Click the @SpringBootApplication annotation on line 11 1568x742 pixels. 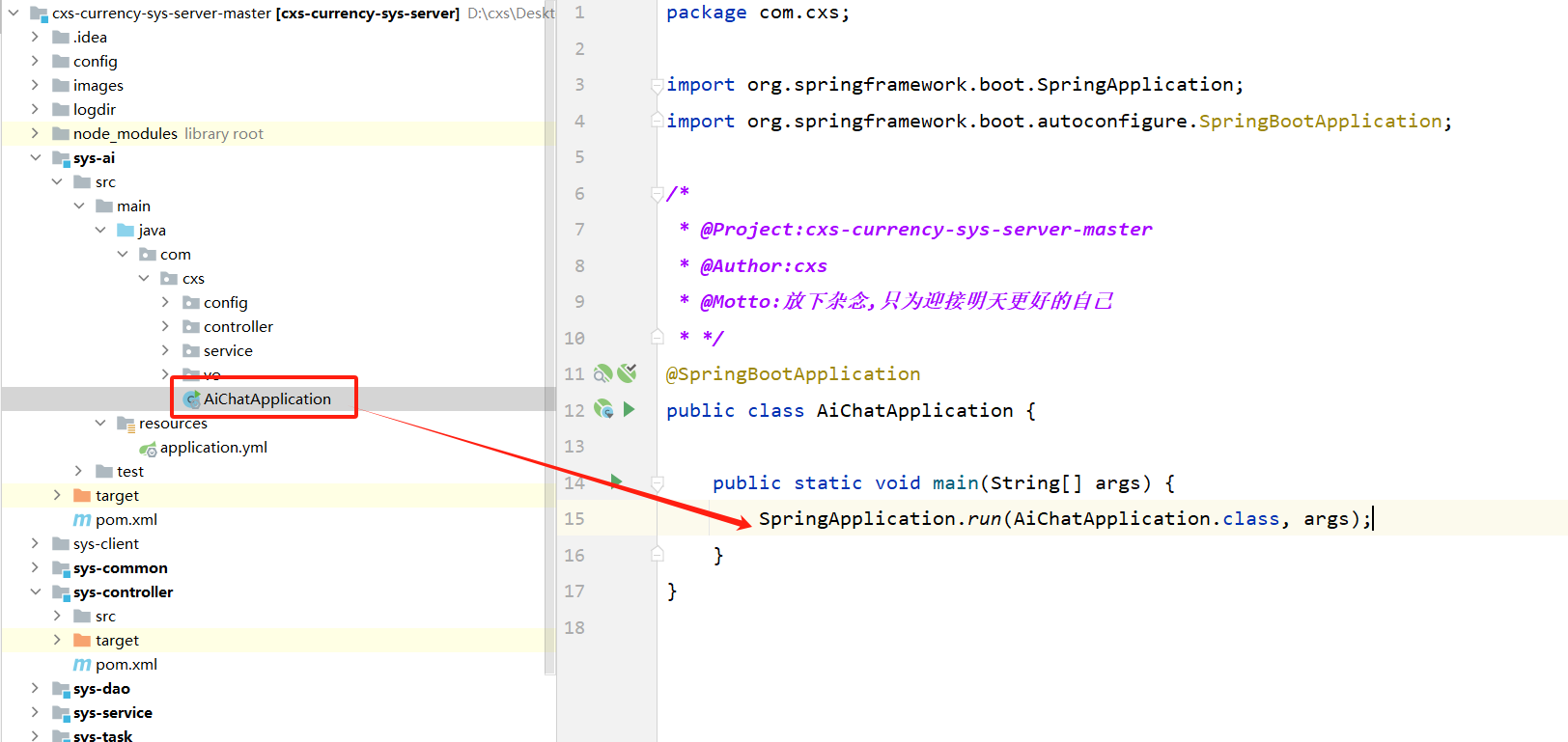(x=793, y=373)
